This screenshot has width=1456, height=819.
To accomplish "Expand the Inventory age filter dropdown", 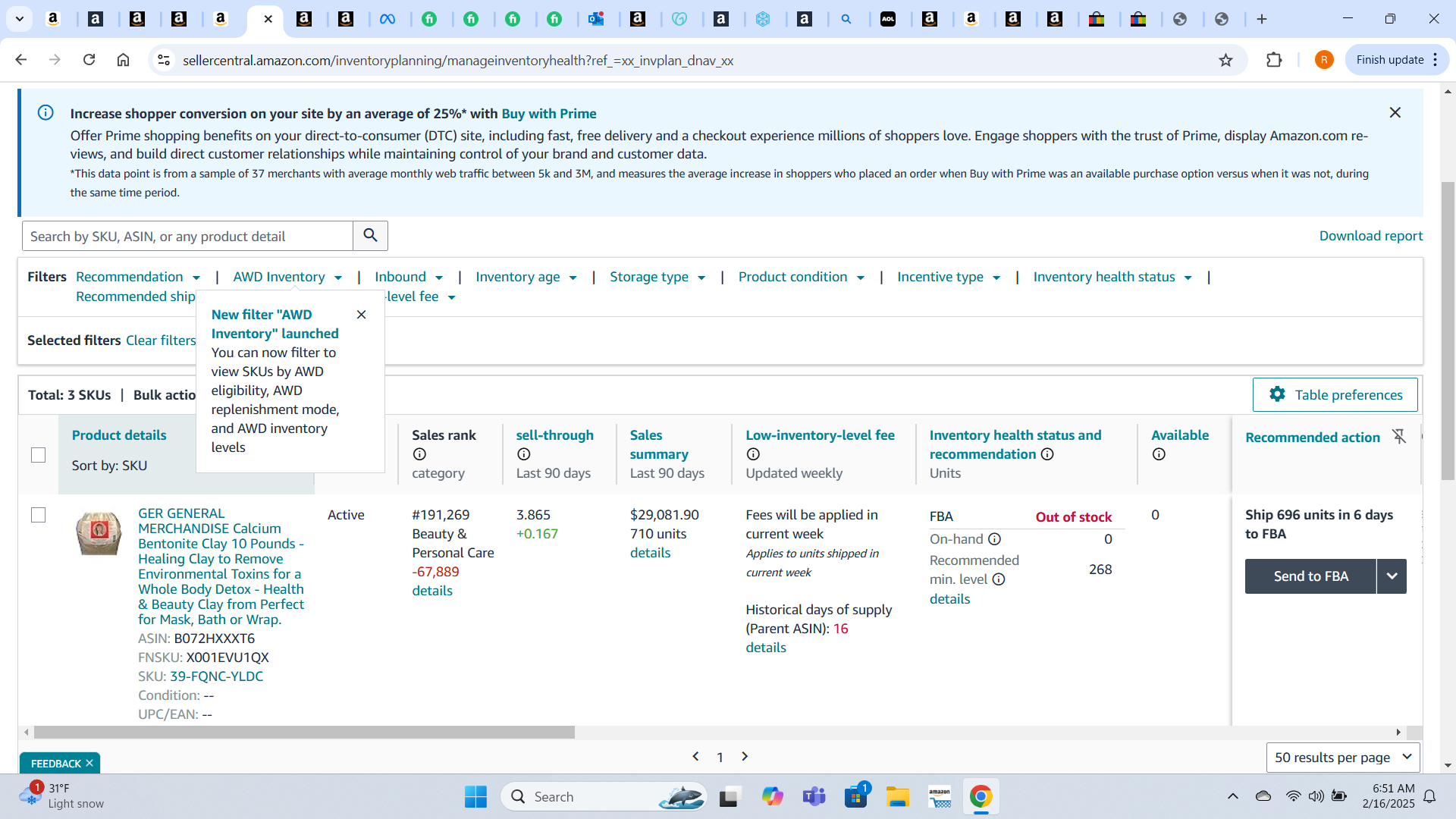I will point(526,277).
